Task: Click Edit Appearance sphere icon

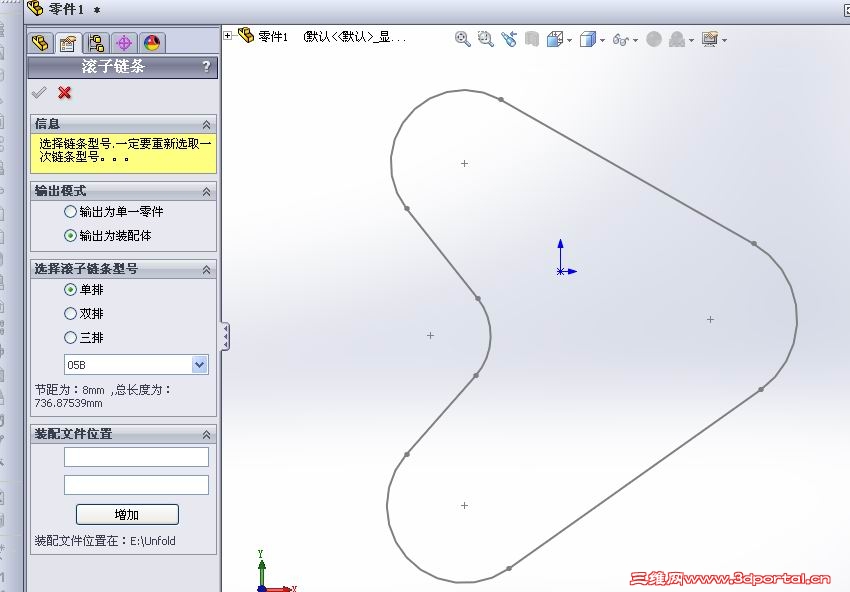Action: point(654,39)
